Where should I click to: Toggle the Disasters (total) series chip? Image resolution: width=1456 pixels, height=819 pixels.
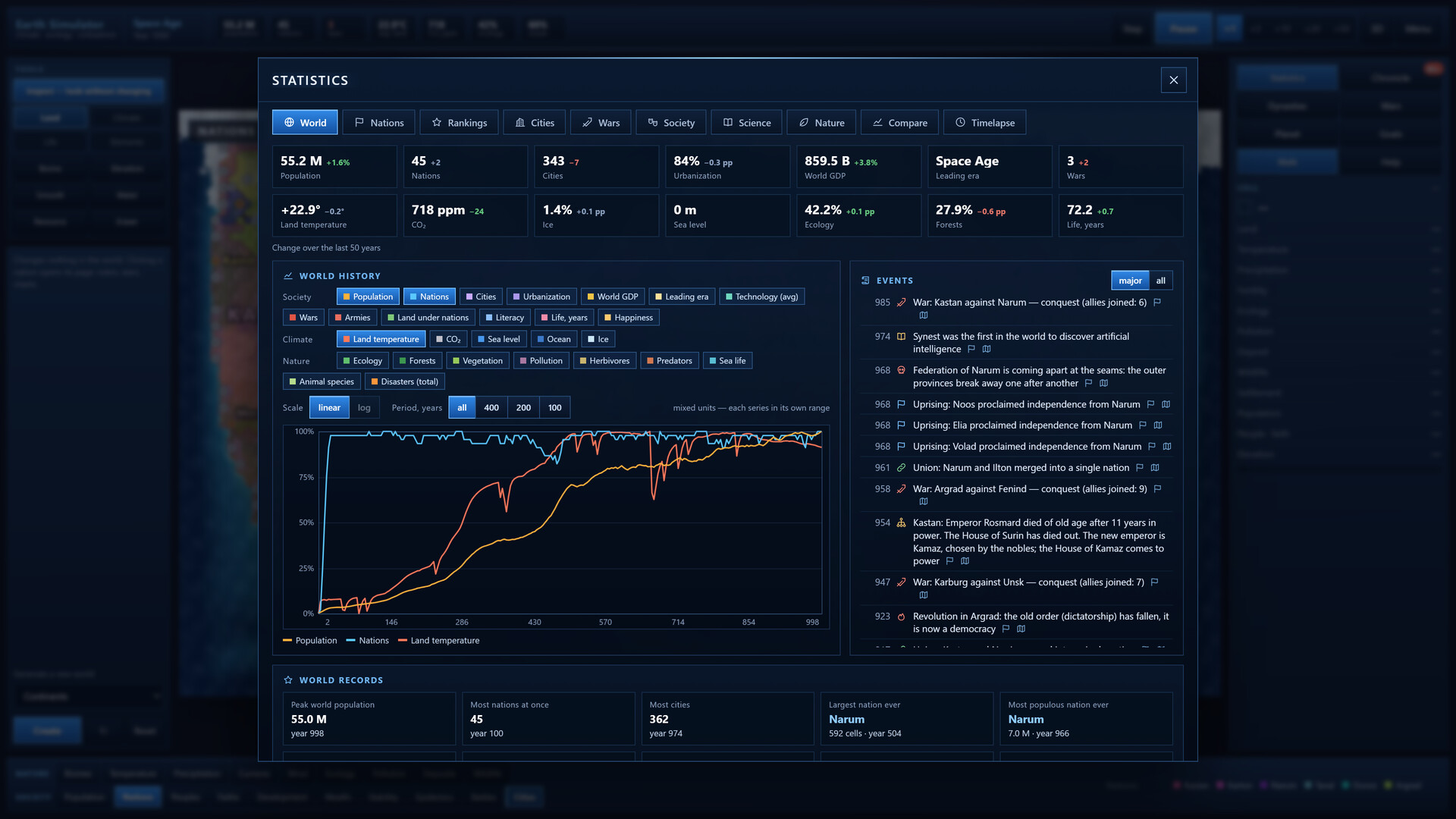(x=405, y=381)
